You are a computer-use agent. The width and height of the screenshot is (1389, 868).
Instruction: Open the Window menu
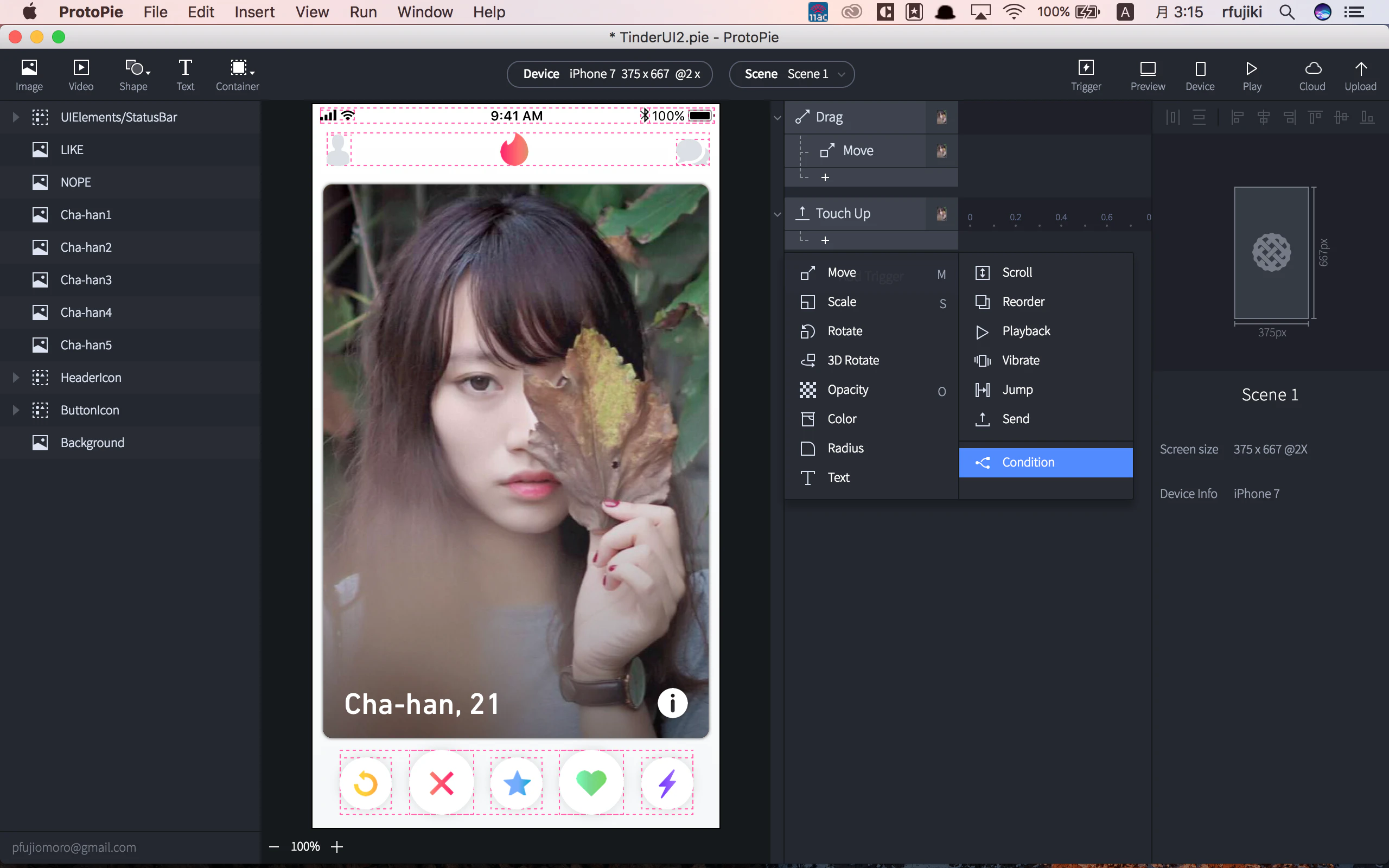425,12
